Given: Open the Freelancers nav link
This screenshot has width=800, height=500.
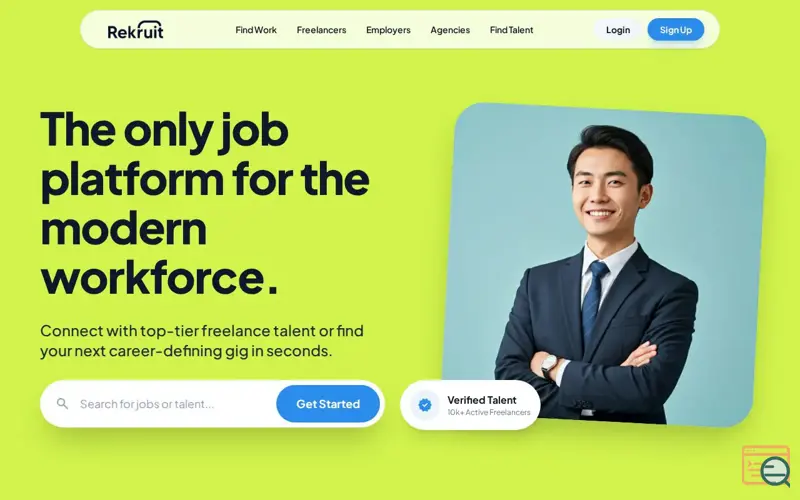Looking at the screenshot, I should click(x=321, y=30).
